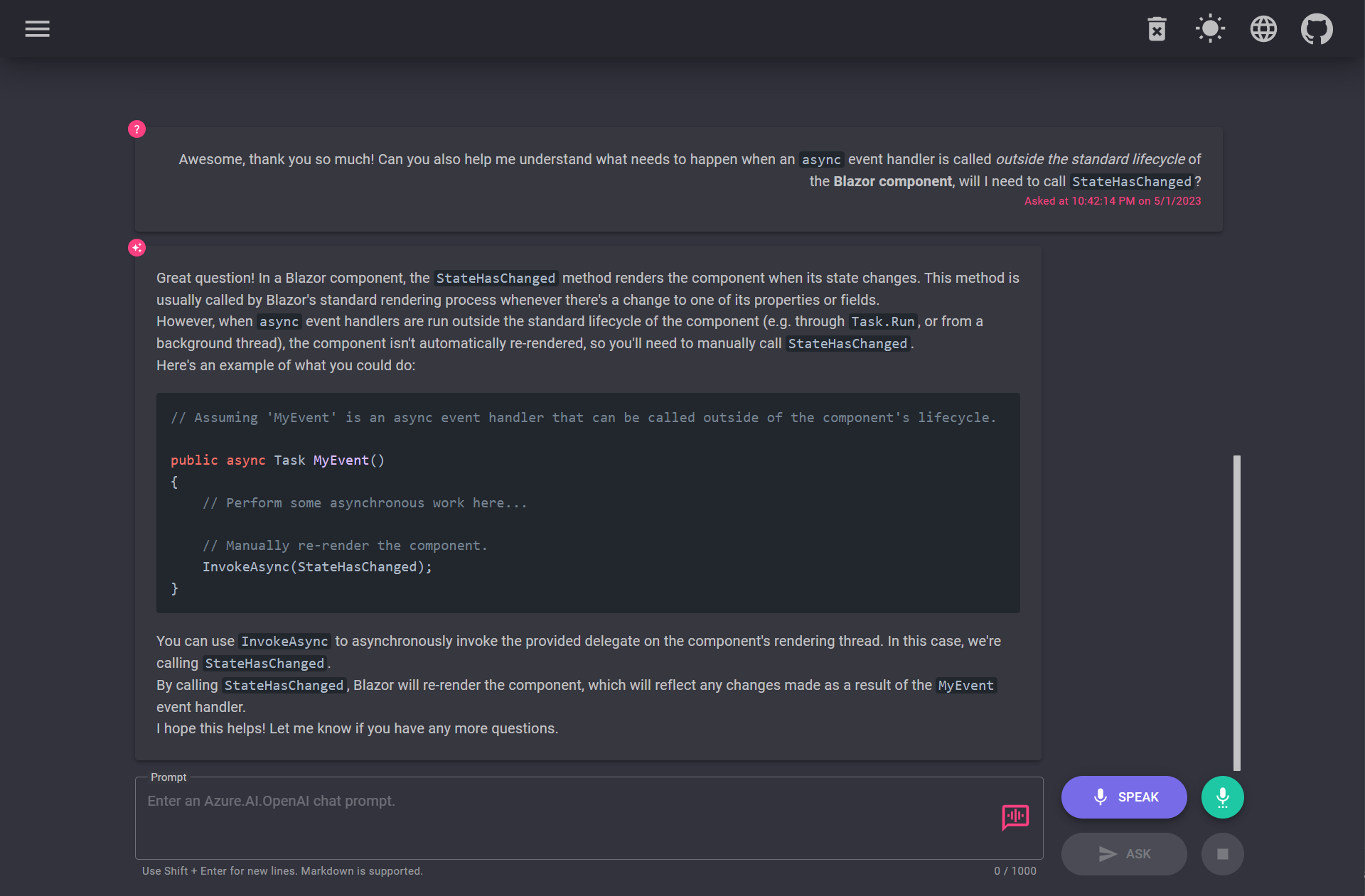The image size is (1365, 896).
Task: Click the C# code example block
Action: [587, 502]
